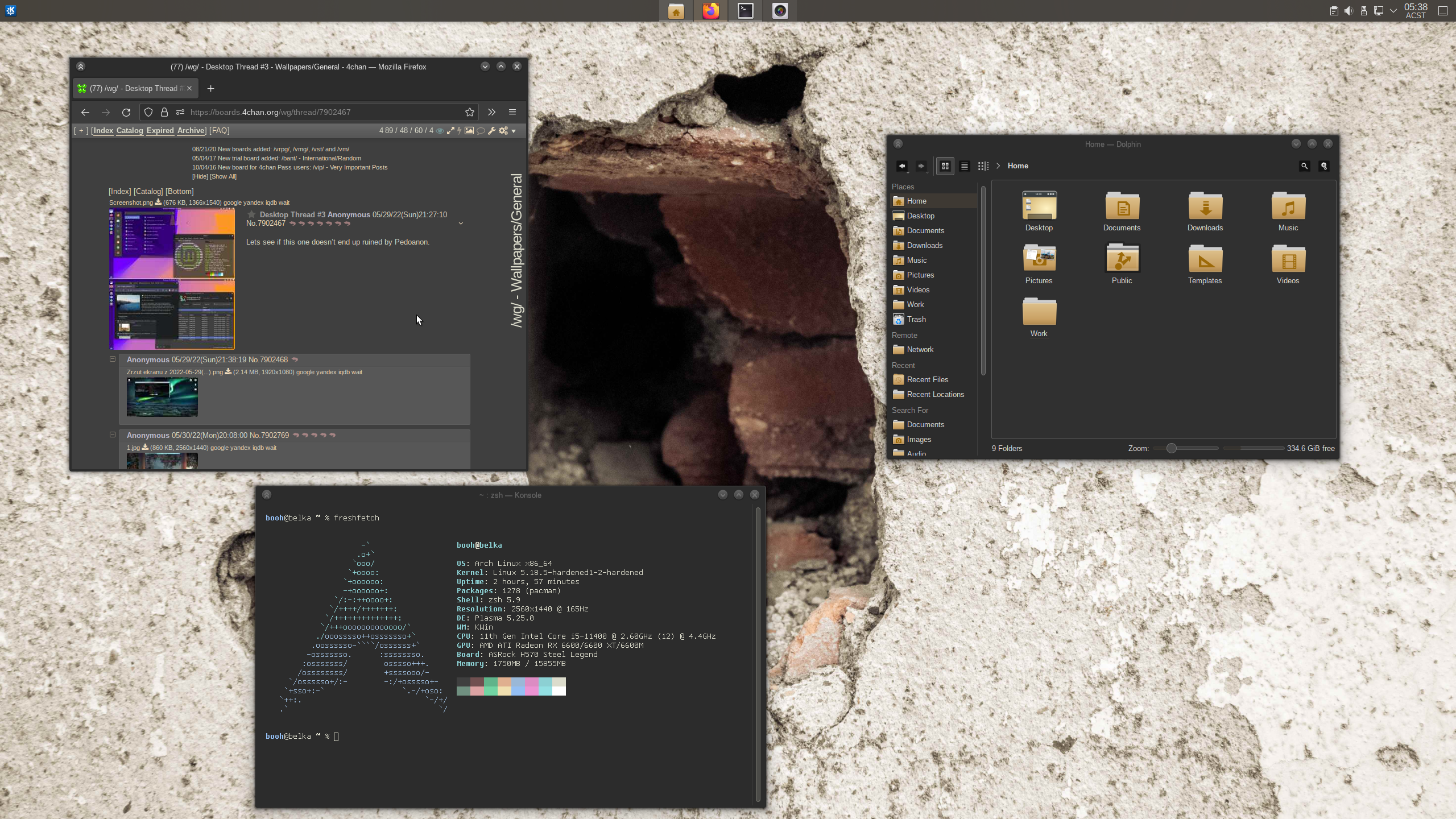Select Network under Remote in Dolphin

[933, 350]
